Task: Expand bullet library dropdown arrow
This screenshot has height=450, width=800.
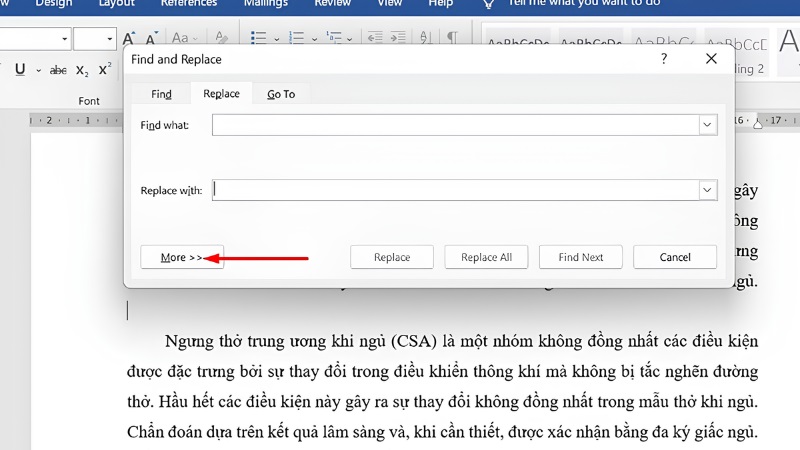Action: (277, 39)
